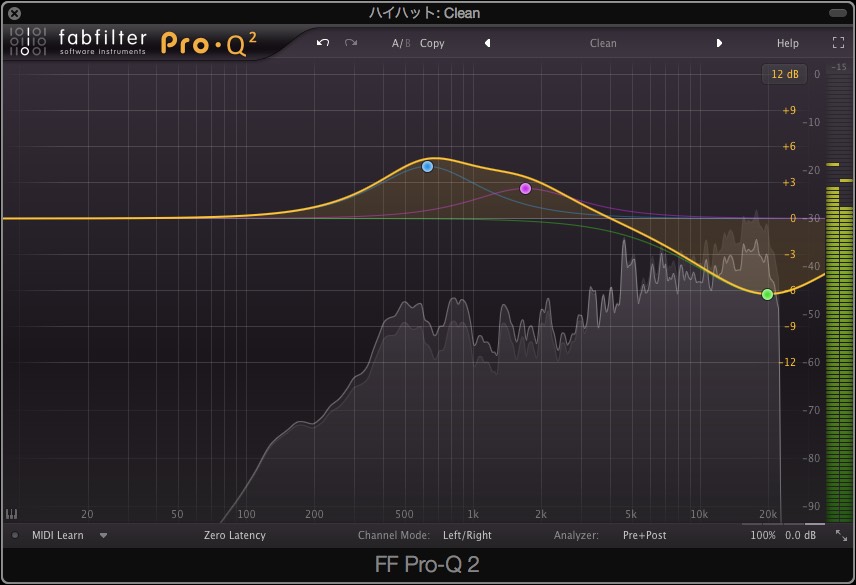Go to previous preset arrow
This screenshot has width=856, height=585.
click(x=487, y=43)
